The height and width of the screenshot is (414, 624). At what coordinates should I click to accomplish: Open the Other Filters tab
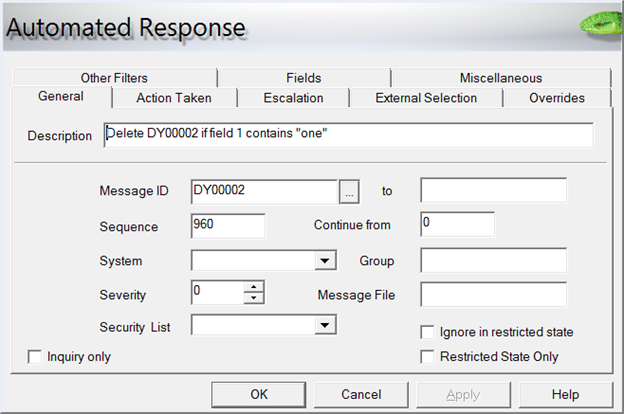(x=114, y=78)
